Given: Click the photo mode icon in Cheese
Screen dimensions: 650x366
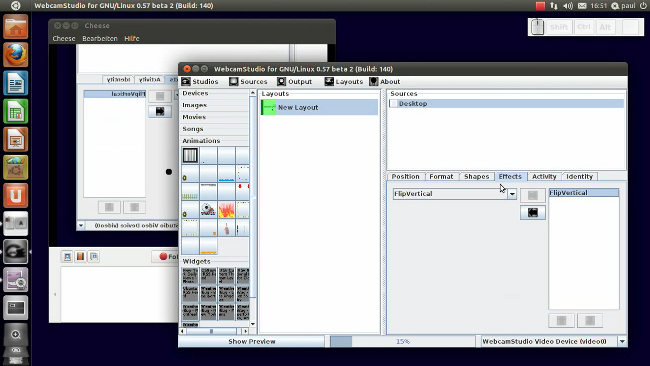Looking at the screenshot, I should coord(67,257).
